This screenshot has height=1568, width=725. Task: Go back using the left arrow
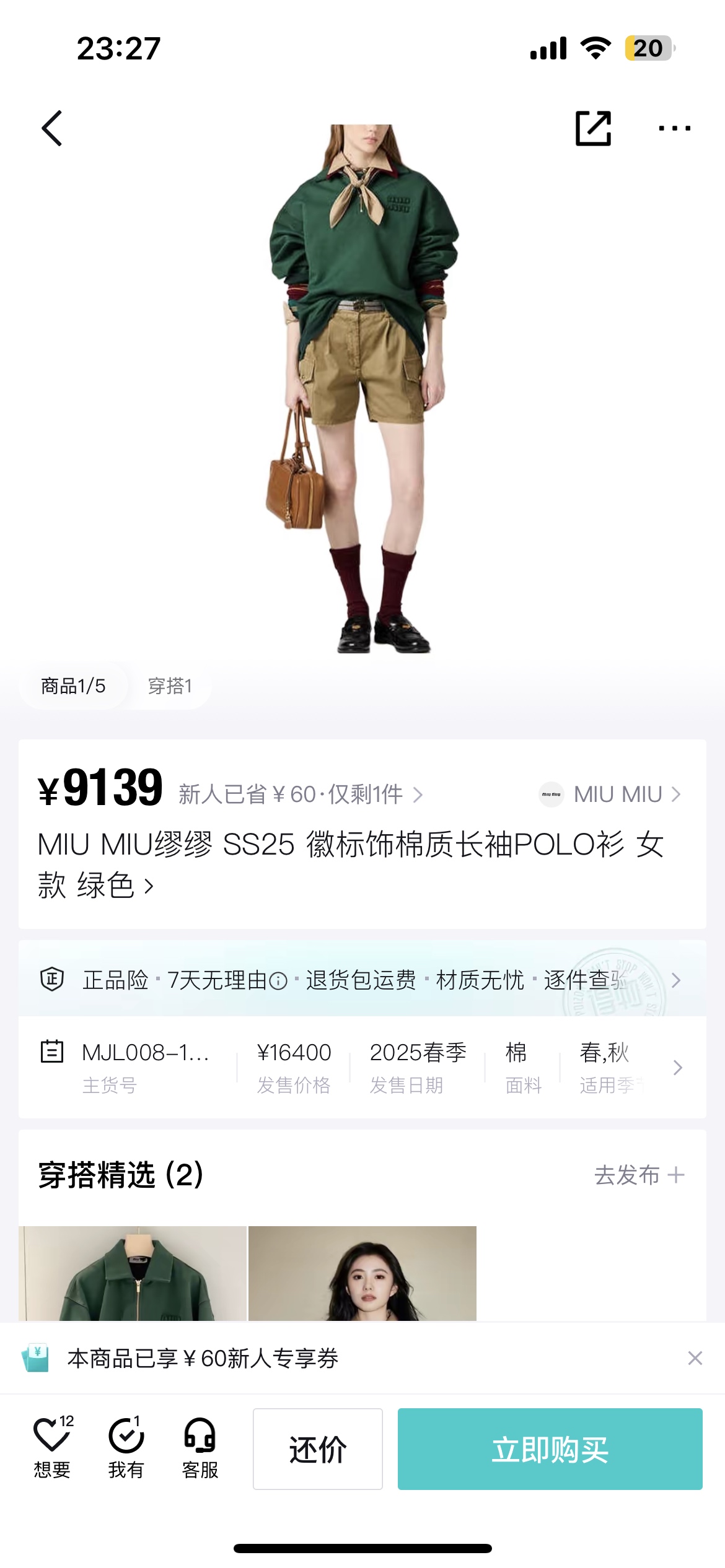[x=52, y=128]
